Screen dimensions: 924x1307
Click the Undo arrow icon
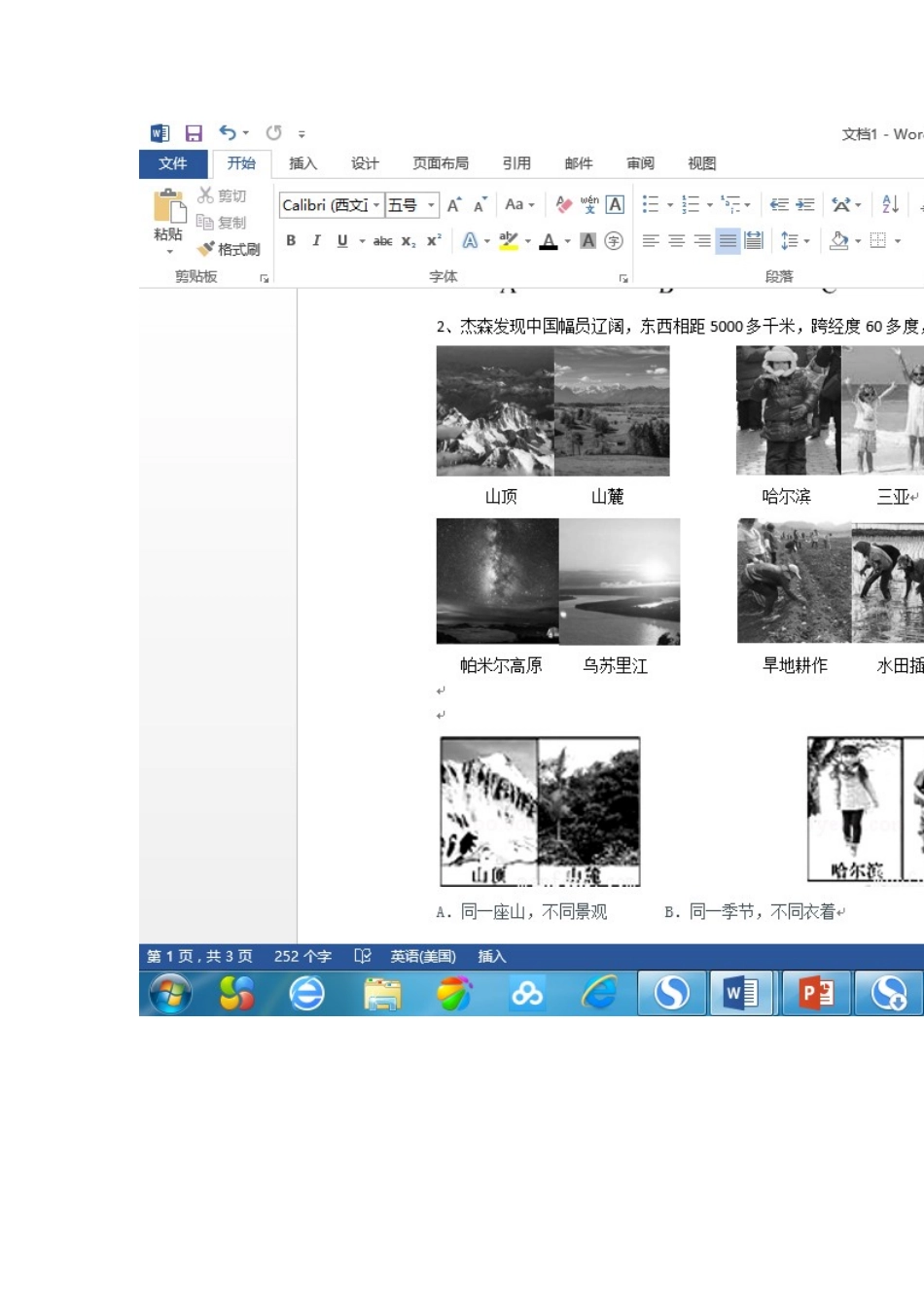pyautogui.click(x=227, y=132)
